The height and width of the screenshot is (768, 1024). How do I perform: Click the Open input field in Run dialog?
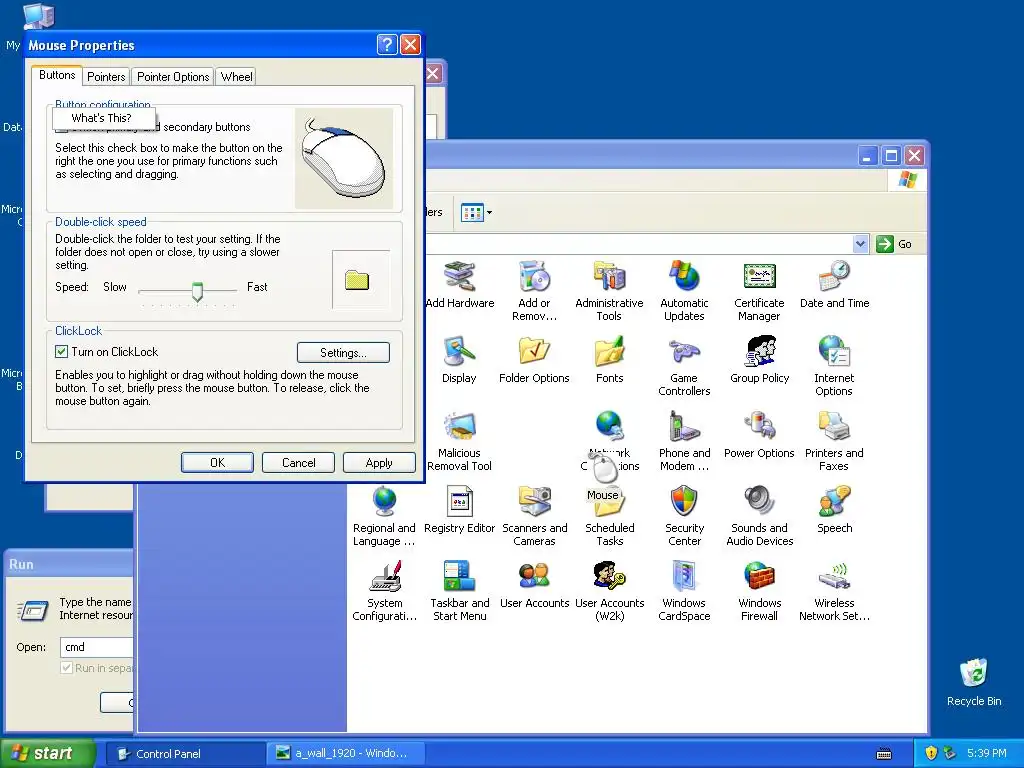(98, 647)
